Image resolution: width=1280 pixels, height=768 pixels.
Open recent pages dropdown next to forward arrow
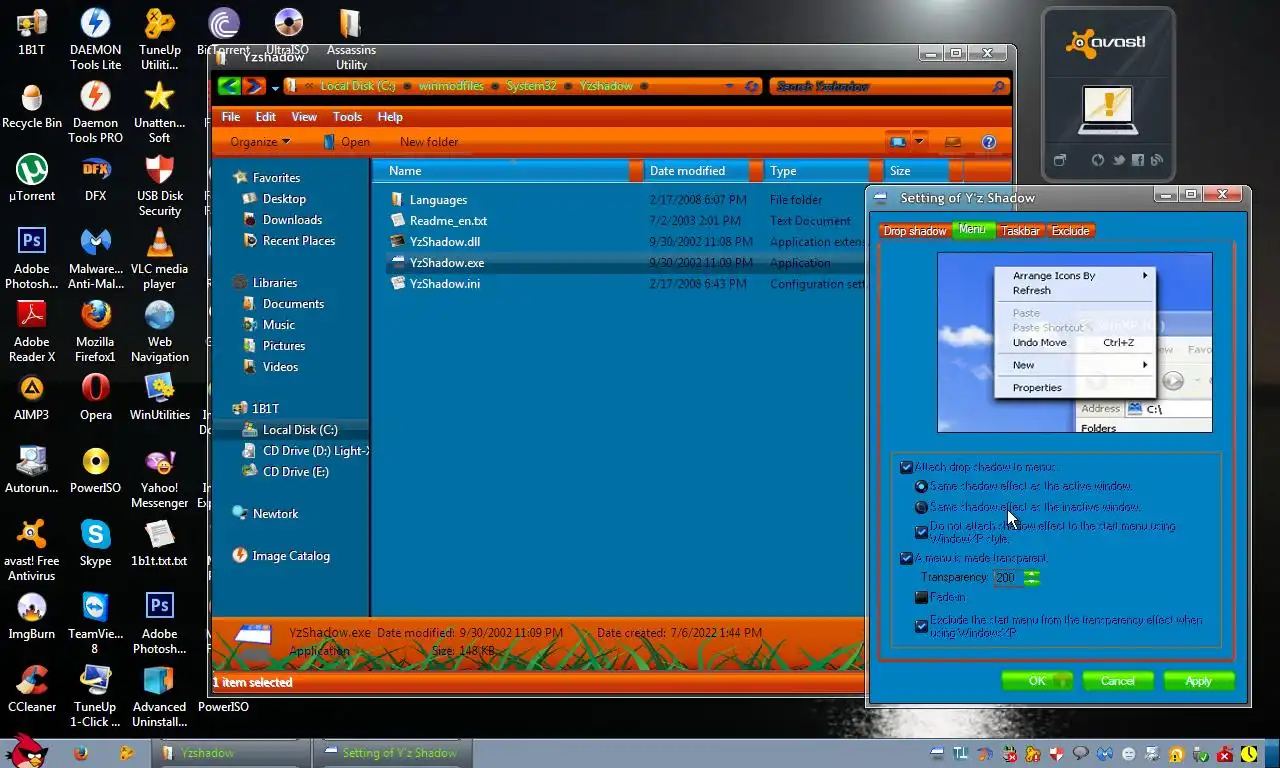point(275,88)
